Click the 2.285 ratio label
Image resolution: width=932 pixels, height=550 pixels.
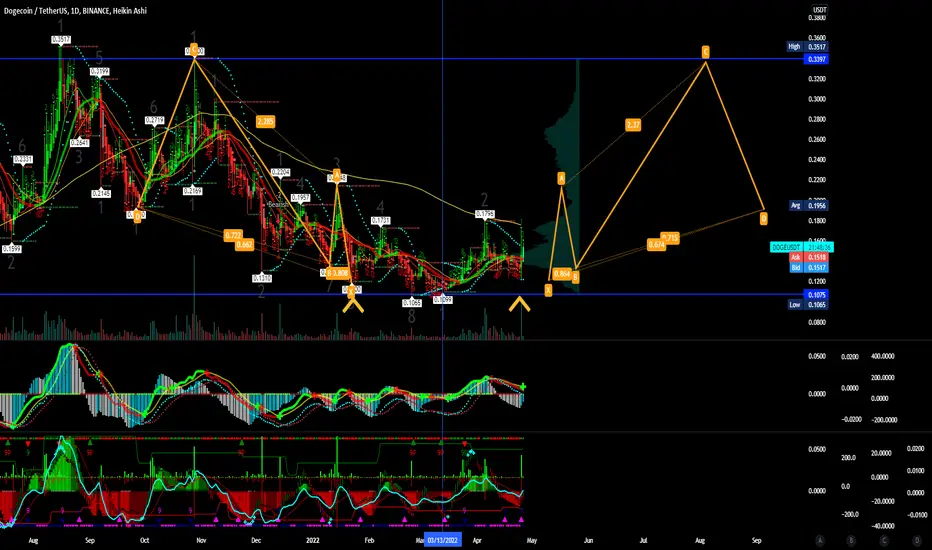click(x=265, y=122)
